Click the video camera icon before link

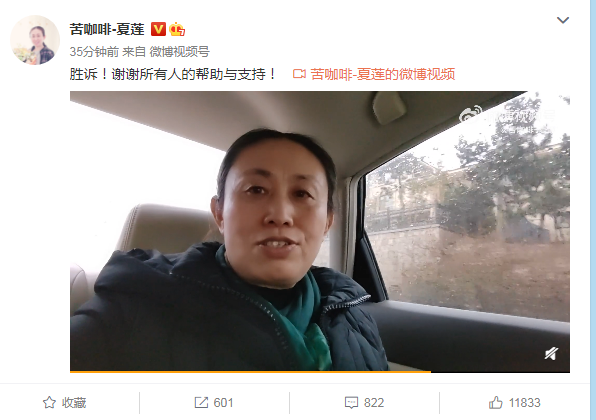(299, 74)
